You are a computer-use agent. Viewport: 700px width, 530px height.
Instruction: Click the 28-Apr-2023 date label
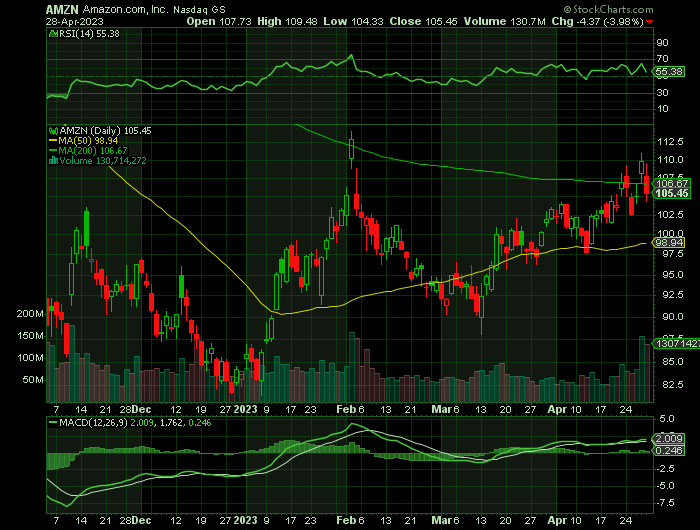(x=75, y=21)
